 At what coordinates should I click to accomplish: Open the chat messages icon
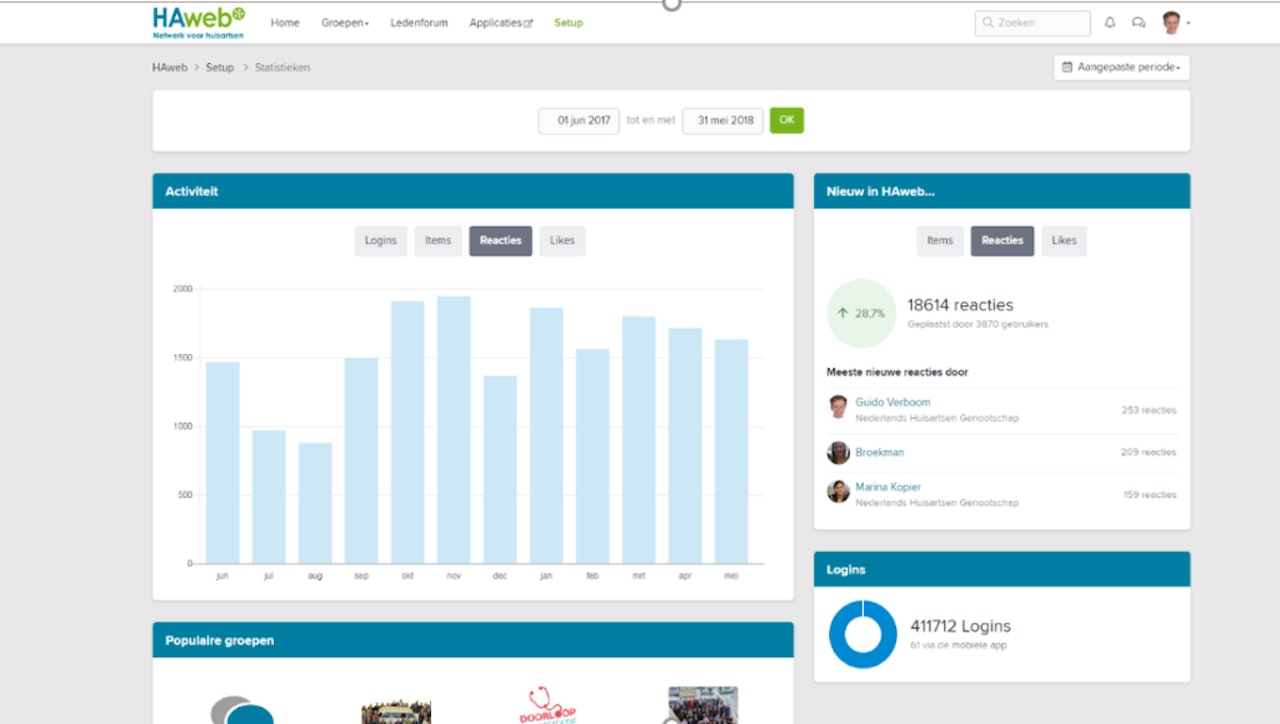1138,22
